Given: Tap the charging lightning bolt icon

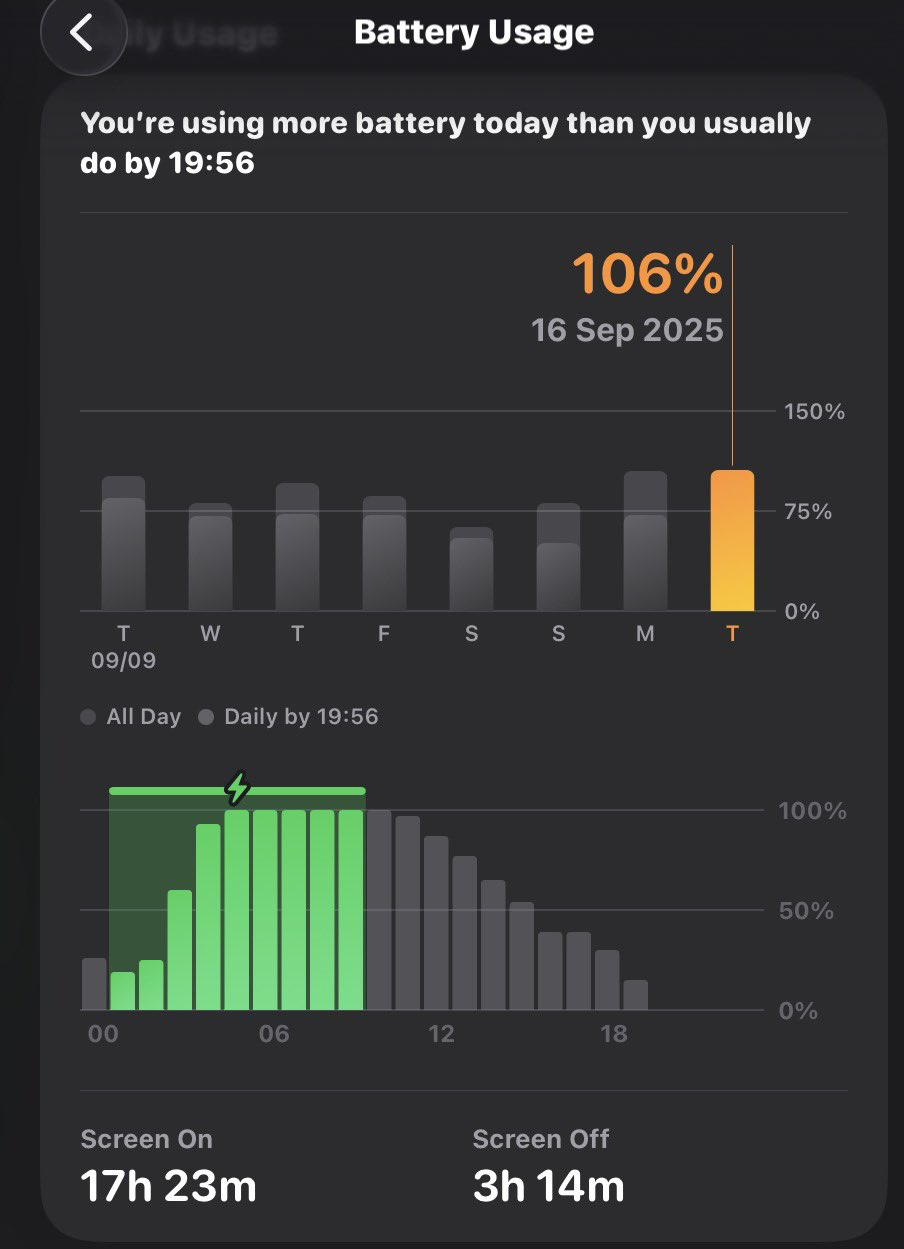Looking at the screenshot, I should tap(237, 788).
